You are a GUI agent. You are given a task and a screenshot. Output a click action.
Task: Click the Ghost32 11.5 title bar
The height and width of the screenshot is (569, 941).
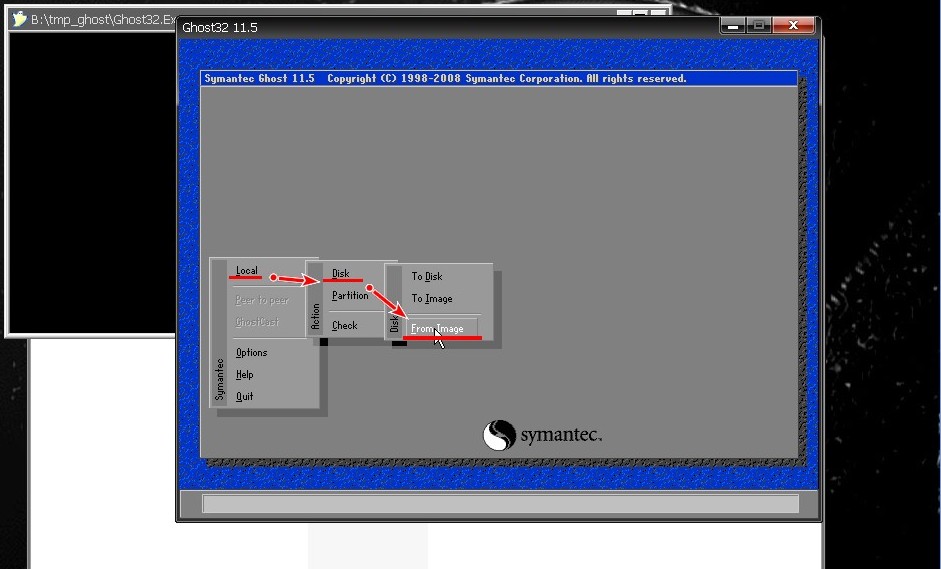pos(450,27)
